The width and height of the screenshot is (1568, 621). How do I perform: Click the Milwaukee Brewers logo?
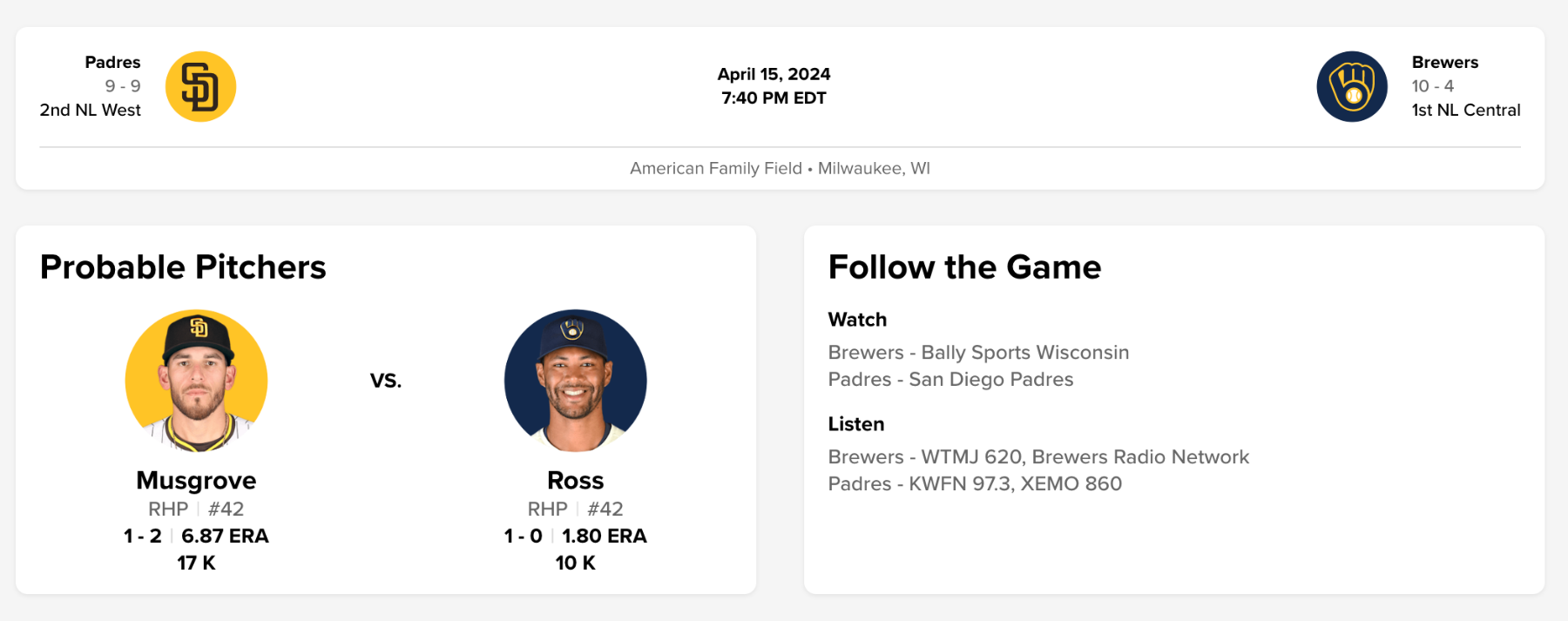click(x=1351, y=87)
